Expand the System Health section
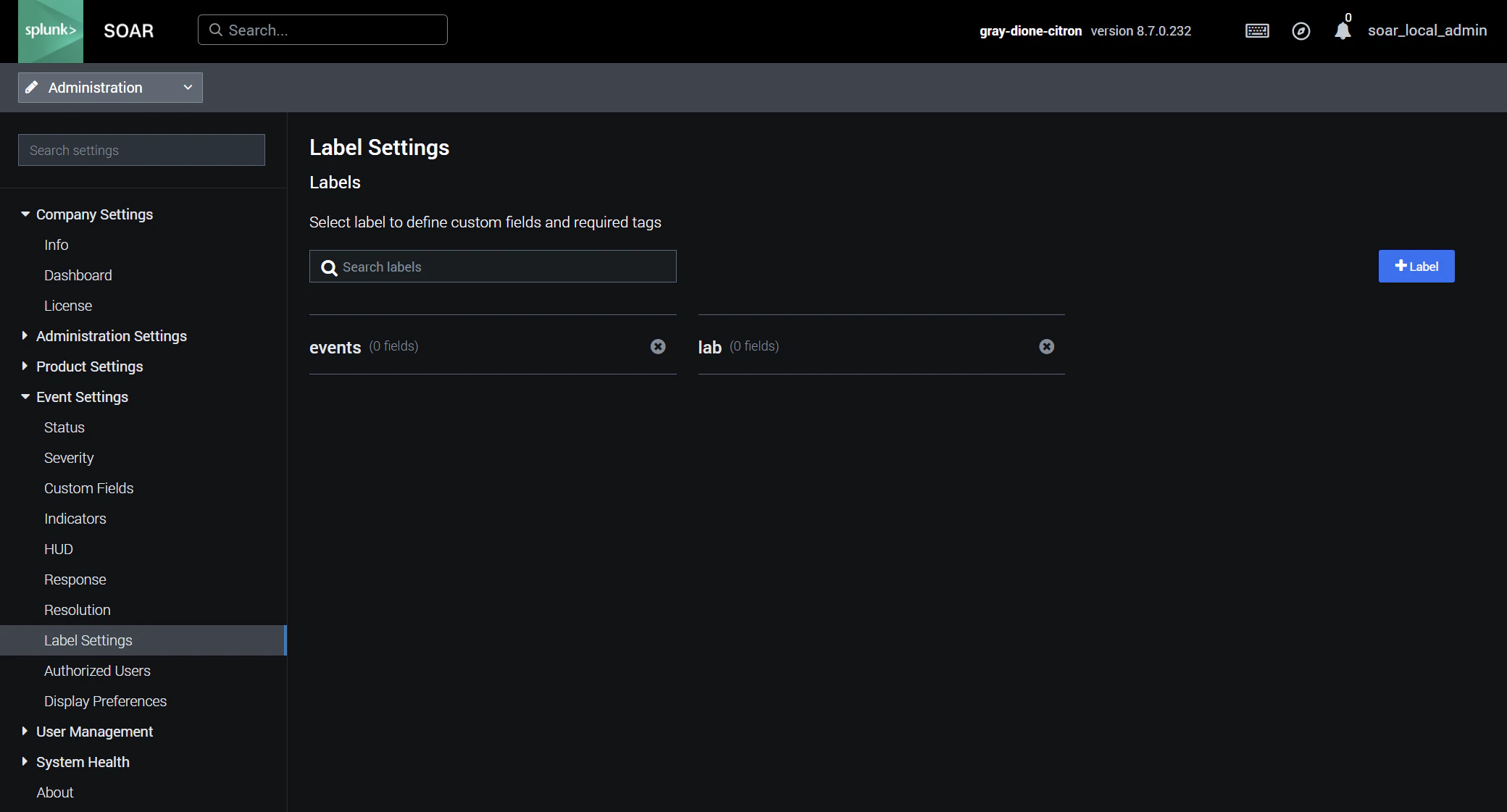The image size is (1507, 812). point(25,762)
